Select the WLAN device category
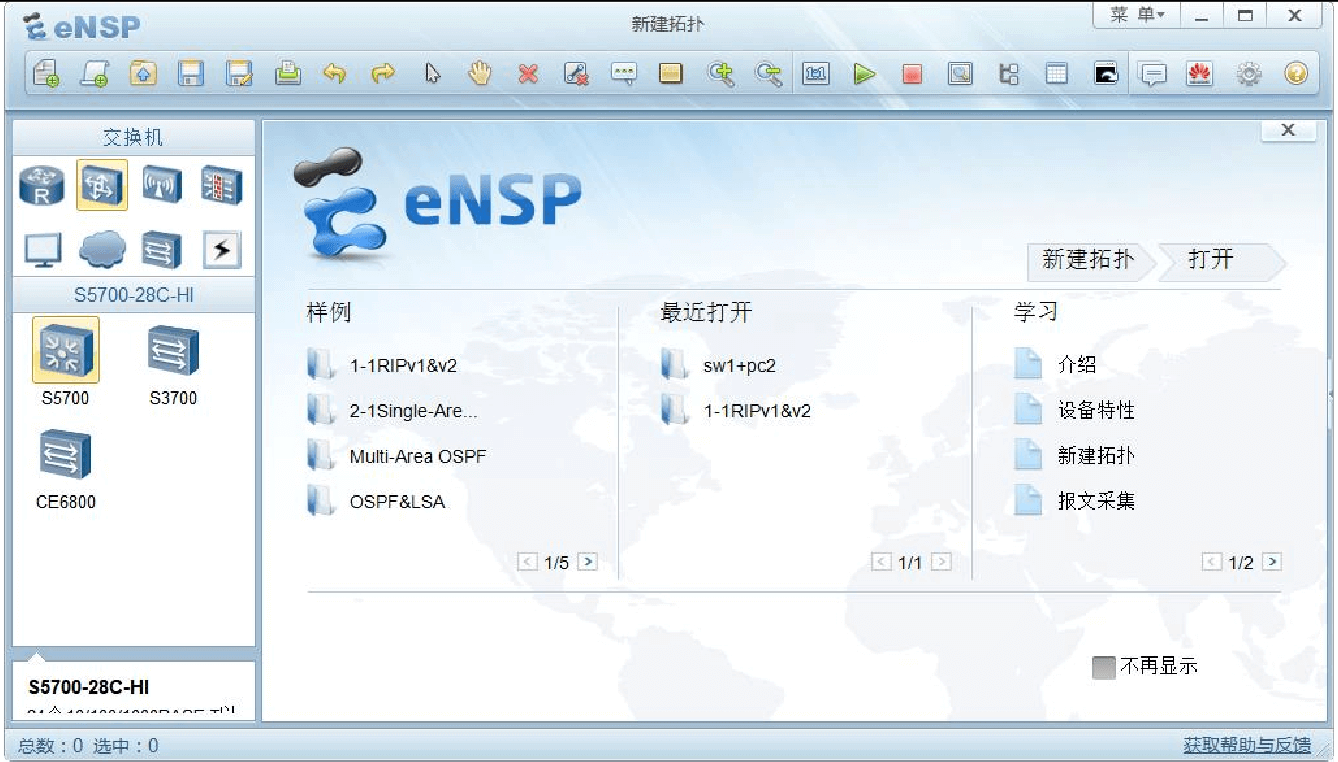The image size is (1338, 762). coord(161,185)
